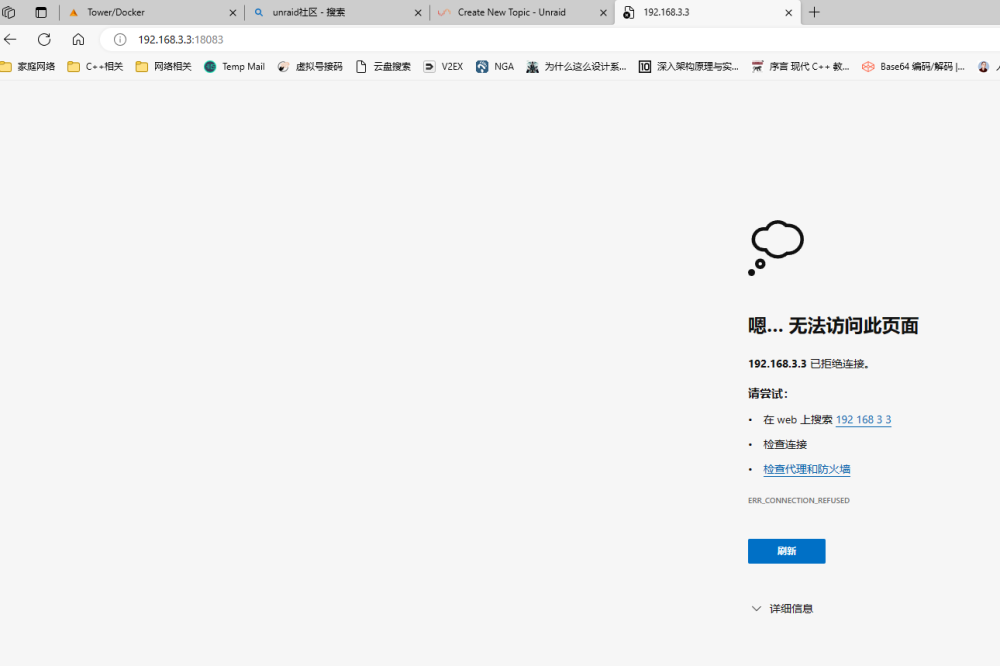Click the 嗯... 无法访问此页面 heading

pos(833,326)
